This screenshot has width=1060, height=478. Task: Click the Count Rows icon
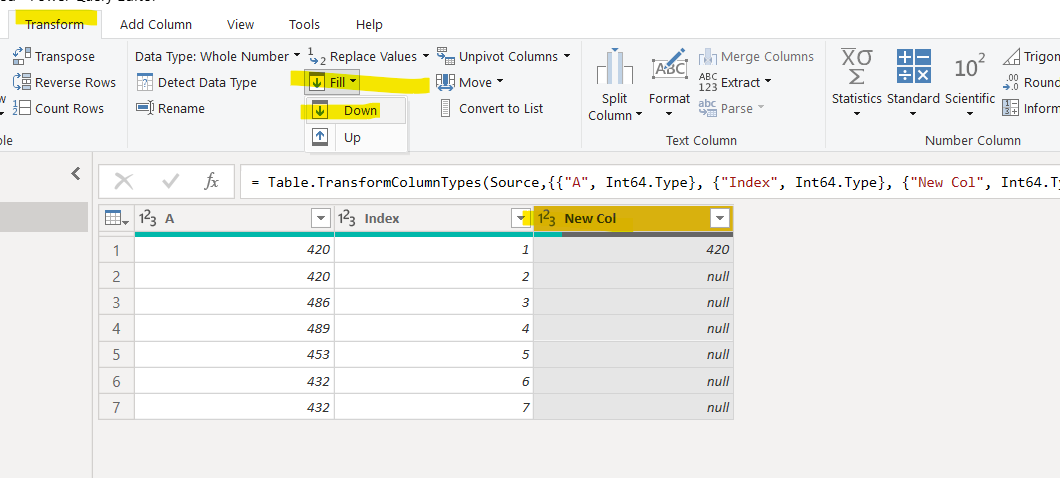(x=22, y=108)
